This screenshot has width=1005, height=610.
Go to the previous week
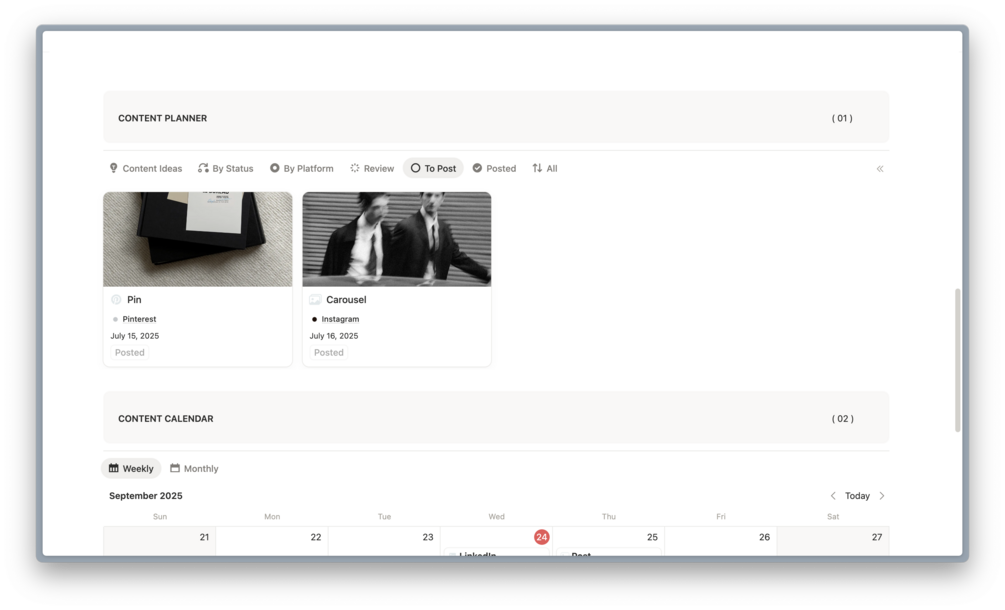pyautogui.click(x=833, y=496)
